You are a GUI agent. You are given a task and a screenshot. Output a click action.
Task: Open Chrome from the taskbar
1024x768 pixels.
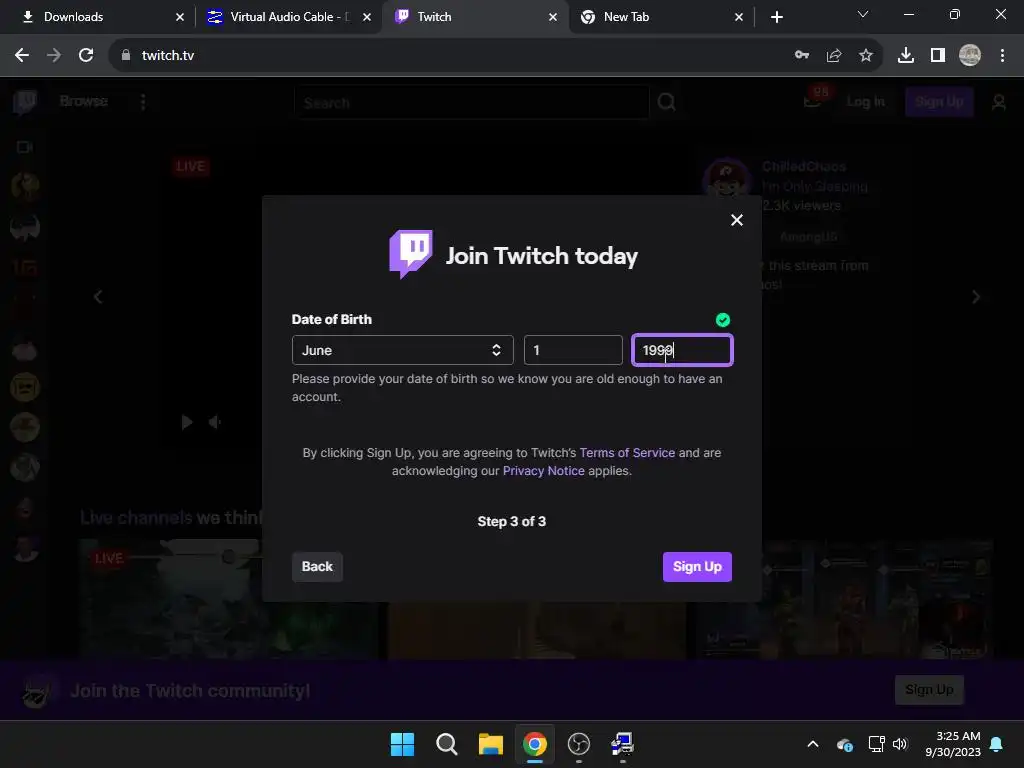(535, 744)
